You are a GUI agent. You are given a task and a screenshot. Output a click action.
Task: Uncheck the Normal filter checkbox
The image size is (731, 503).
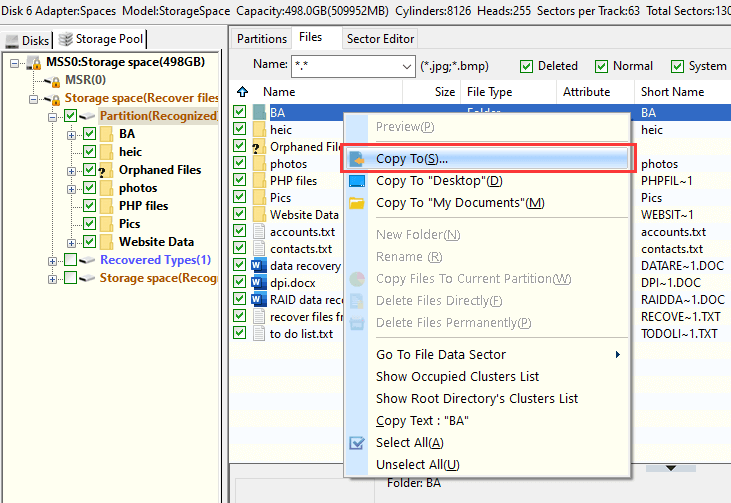pyautogui.click(x=601, y=66)
